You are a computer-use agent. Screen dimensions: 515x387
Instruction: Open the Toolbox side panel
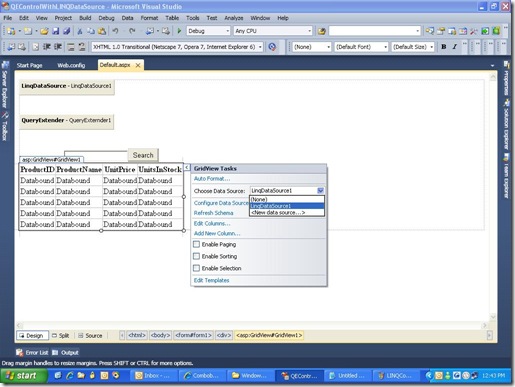[5, 126]
